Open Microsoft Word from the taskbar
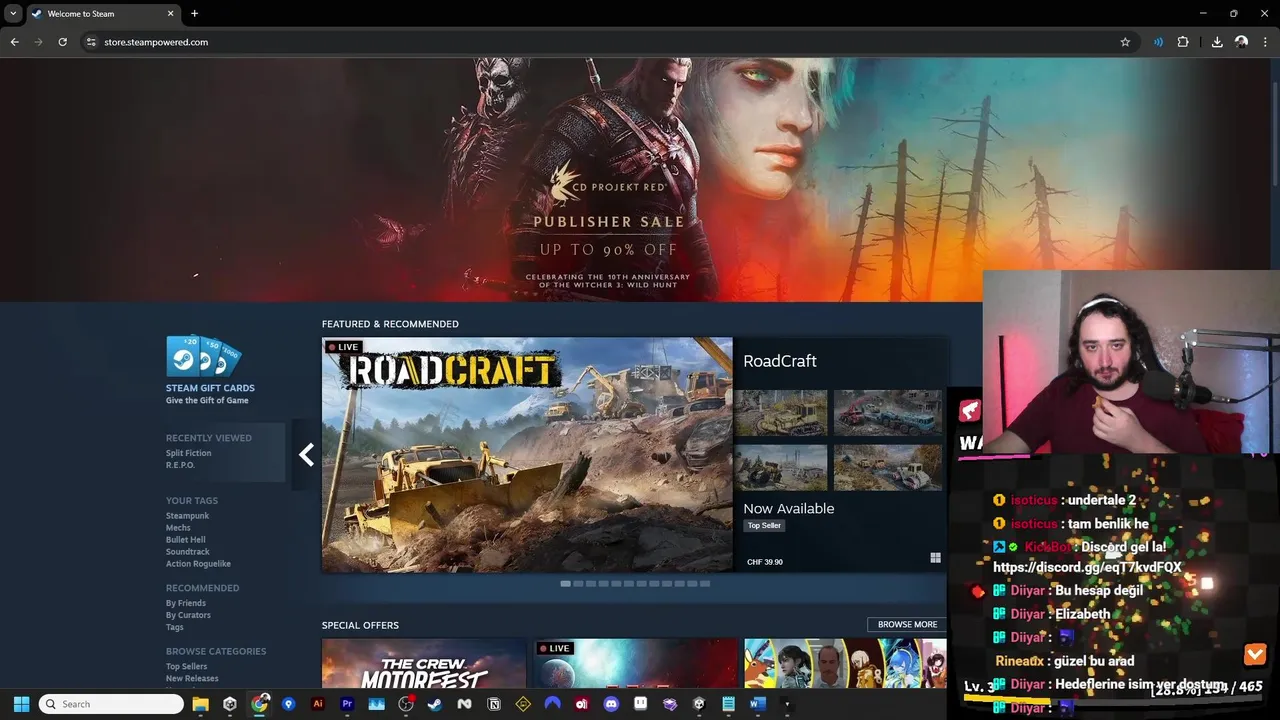 coord(757,704)
